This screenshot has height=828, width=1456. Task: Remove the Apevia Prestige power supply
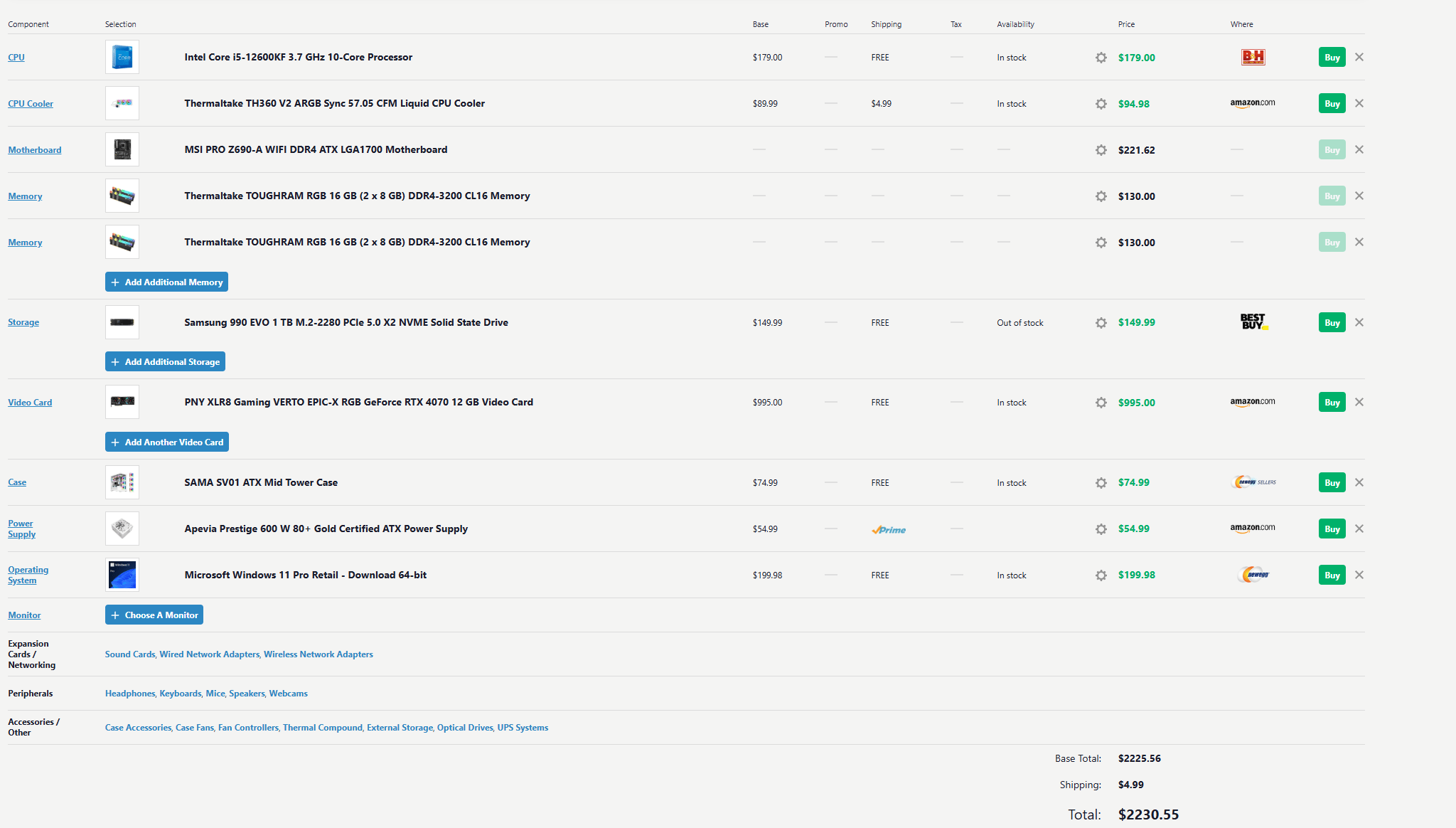point(1359,529)
